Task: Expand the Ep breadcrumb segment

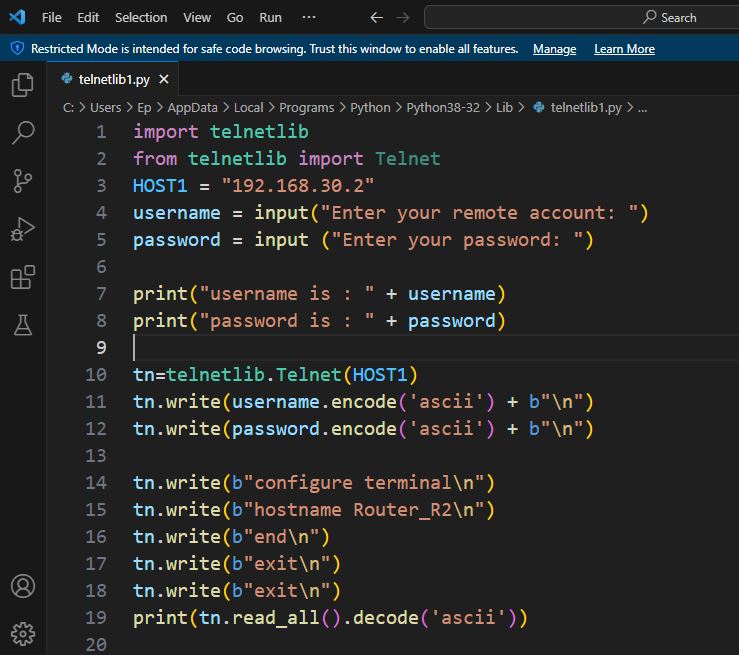Action: [x=144, y=107]
